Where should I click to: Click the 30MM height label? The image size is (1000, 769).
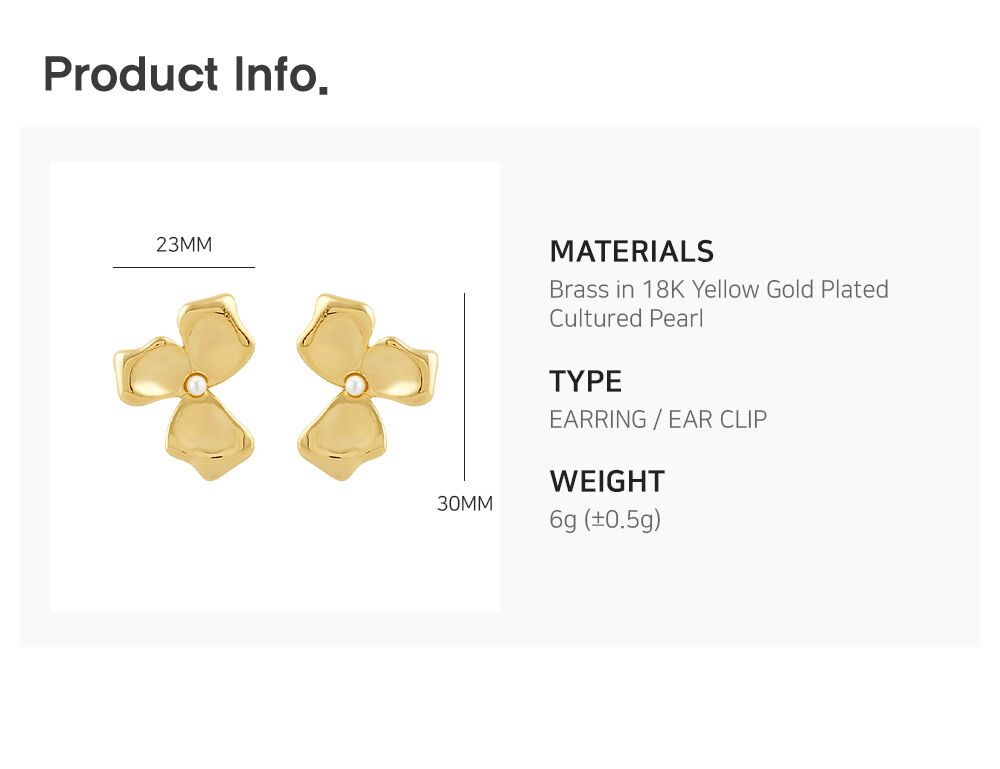(465, 504)
